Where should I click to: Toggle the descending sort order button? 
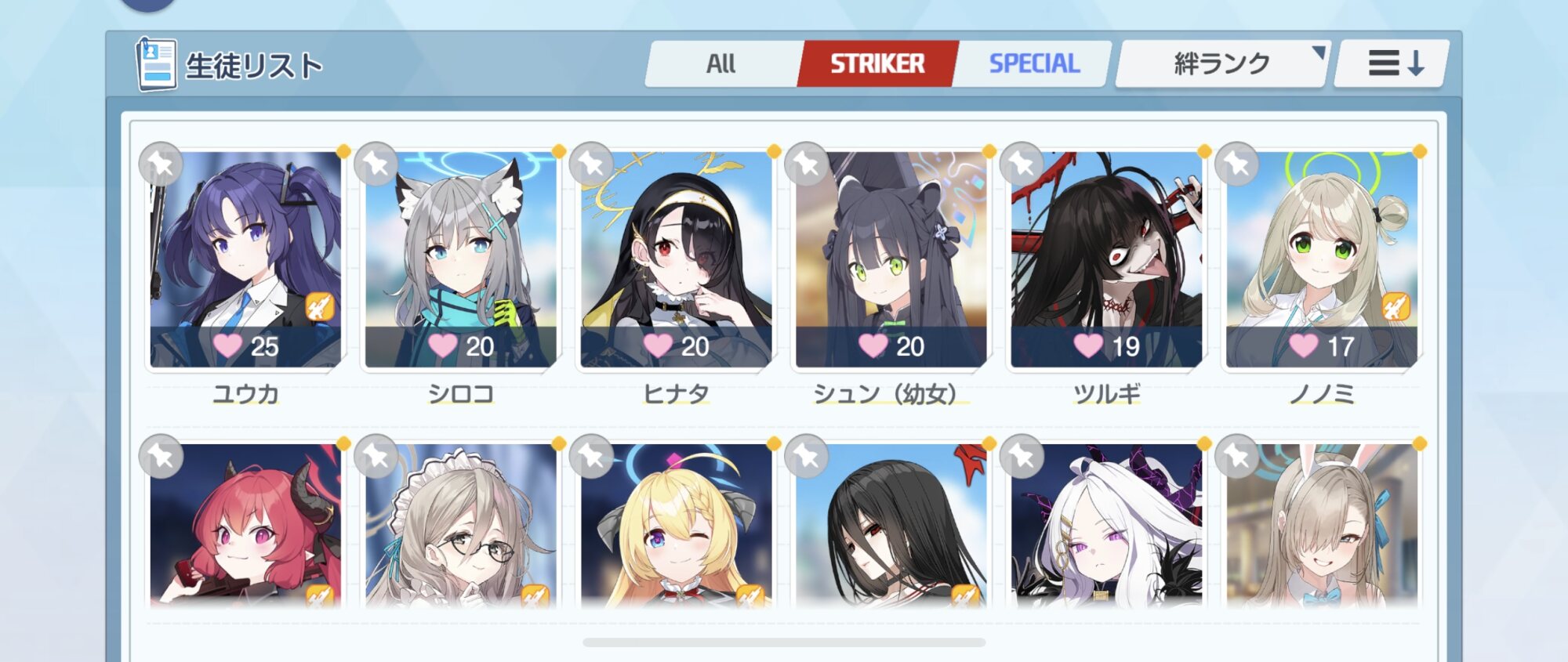(x=1392, y=63)
